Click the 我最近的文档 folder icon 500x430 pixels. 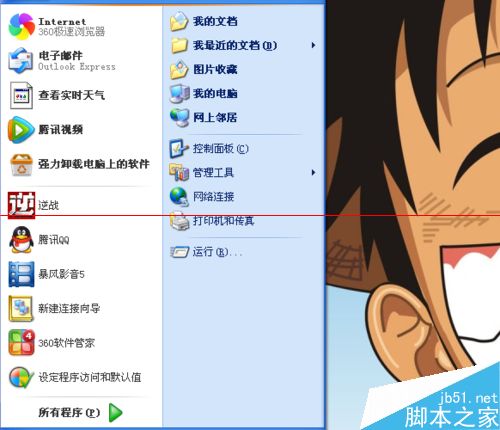click(x=179, y=45)
